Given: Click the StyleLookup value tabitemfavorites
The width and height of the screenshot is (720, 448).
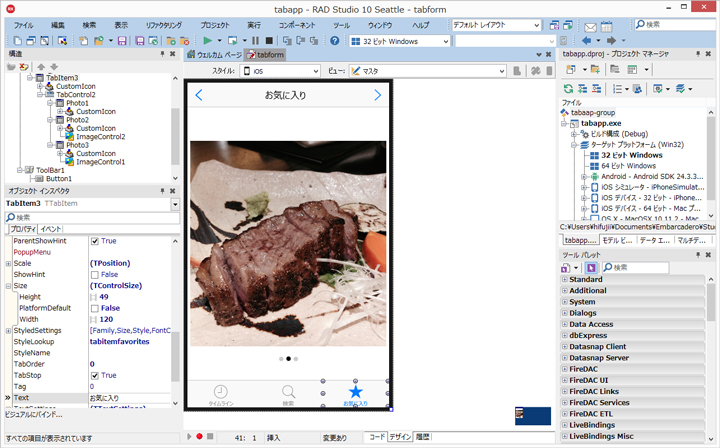Looking at the screenshot, I should click(119, 342).
